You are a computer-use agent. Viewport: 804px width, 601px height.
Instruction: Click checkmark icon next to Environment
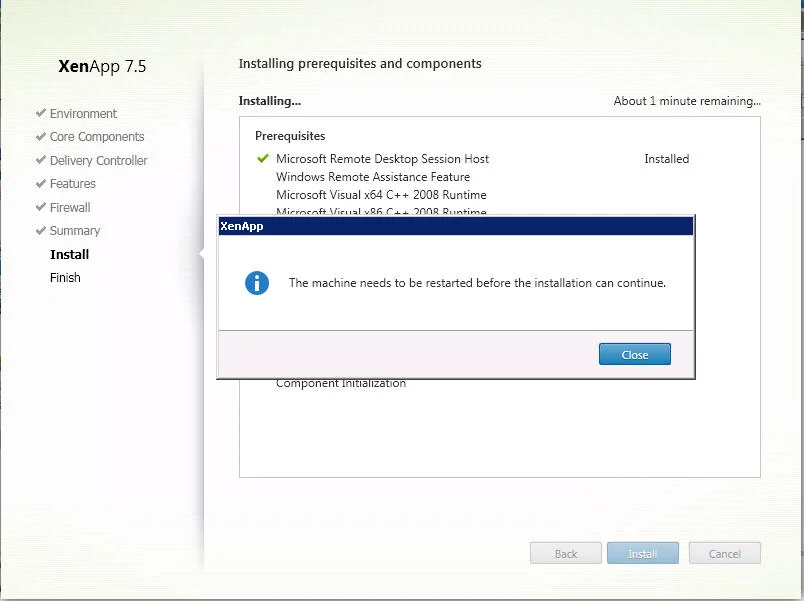tap(41, 113)
